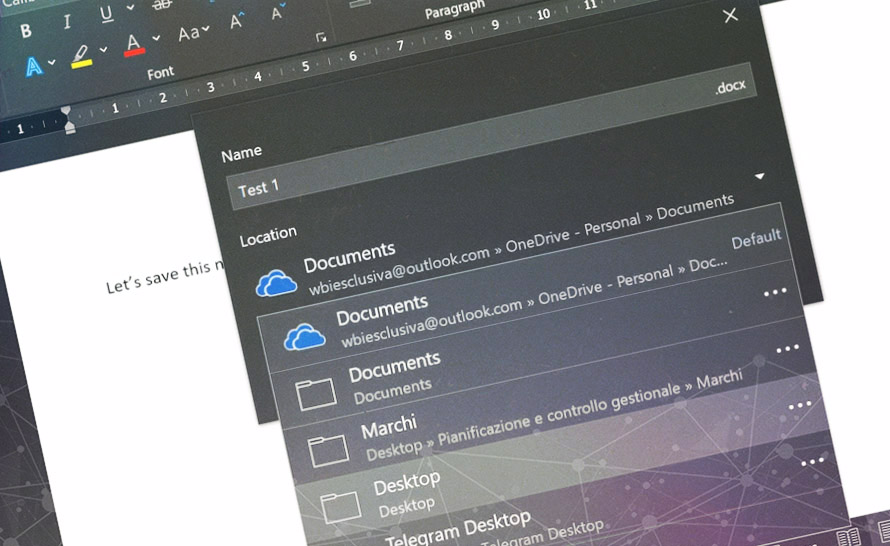890x546 pixels.
Task: Apply strikethrough text formatting
Action: pos(162,5)
